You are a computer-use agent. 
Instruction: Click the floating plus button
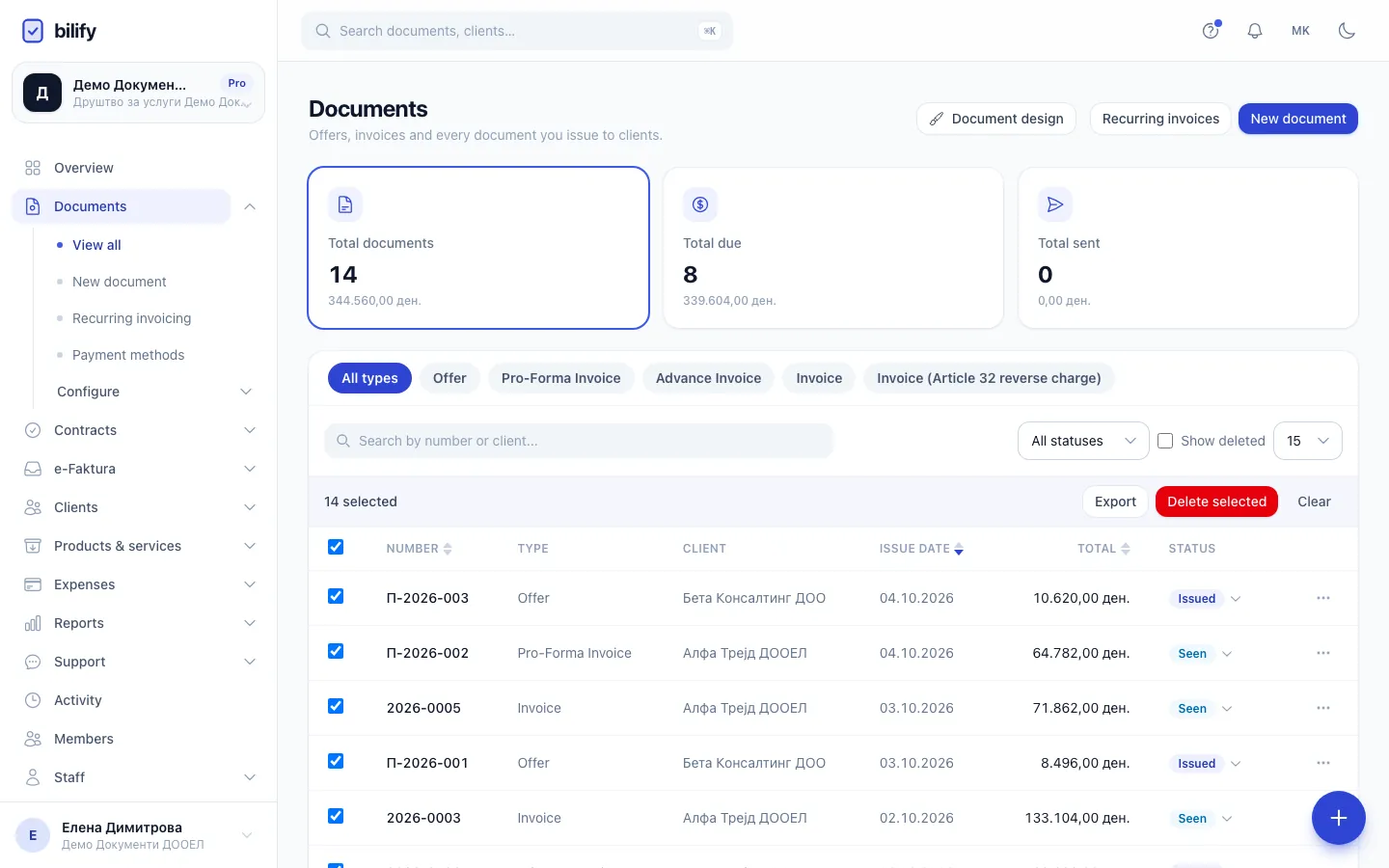tap(1339, 818)
